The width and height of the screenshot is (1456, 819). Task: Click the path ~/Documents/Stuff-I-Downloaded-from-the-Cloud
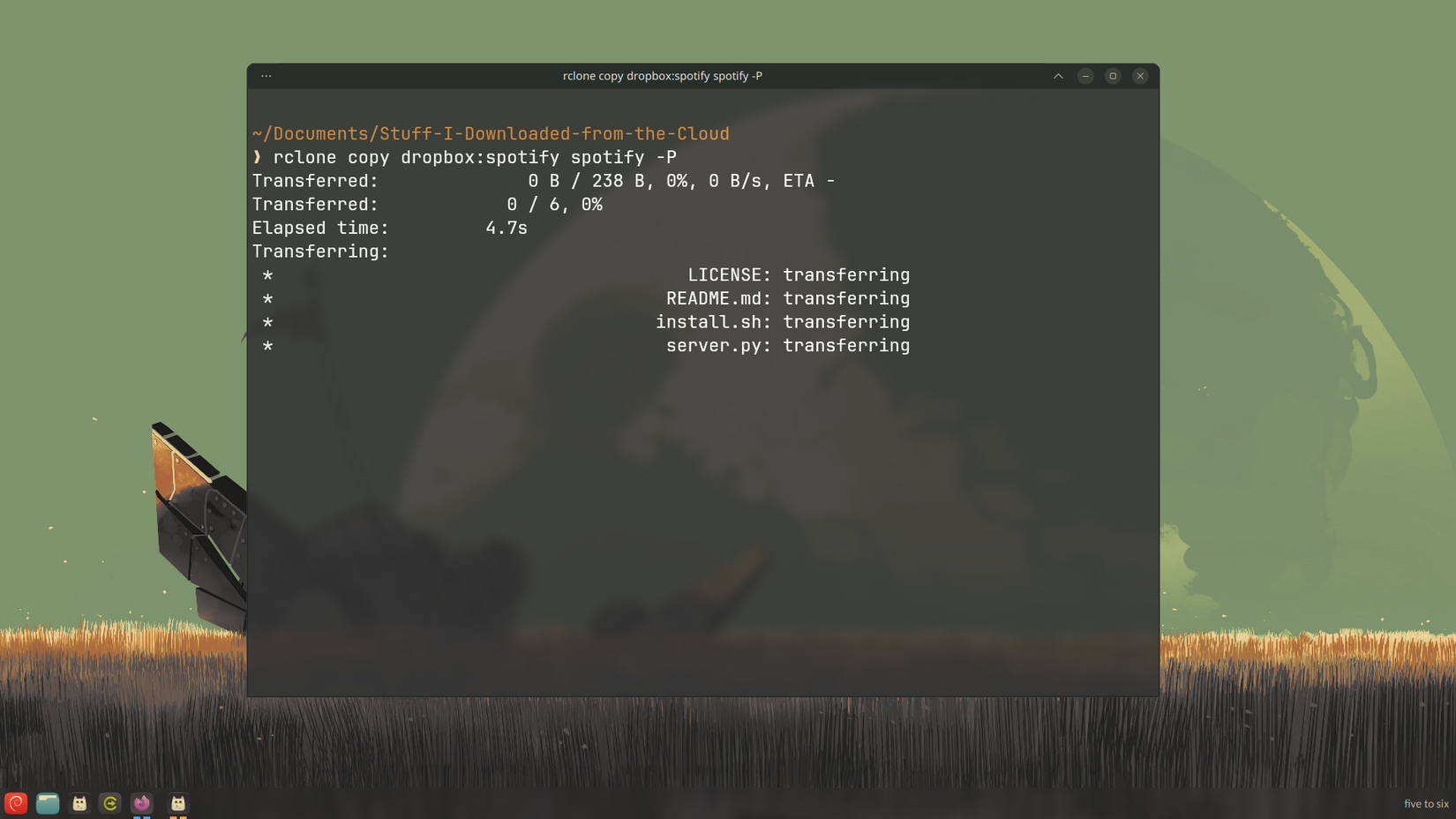pos(491,133)
